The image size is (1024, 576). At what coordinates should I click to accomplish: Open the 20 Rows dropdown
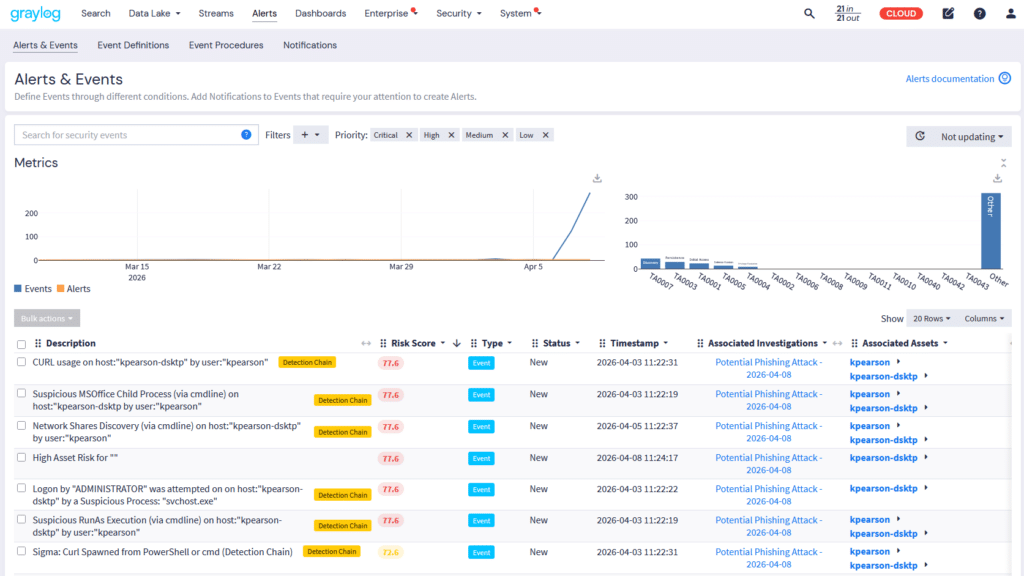point(929,318)
